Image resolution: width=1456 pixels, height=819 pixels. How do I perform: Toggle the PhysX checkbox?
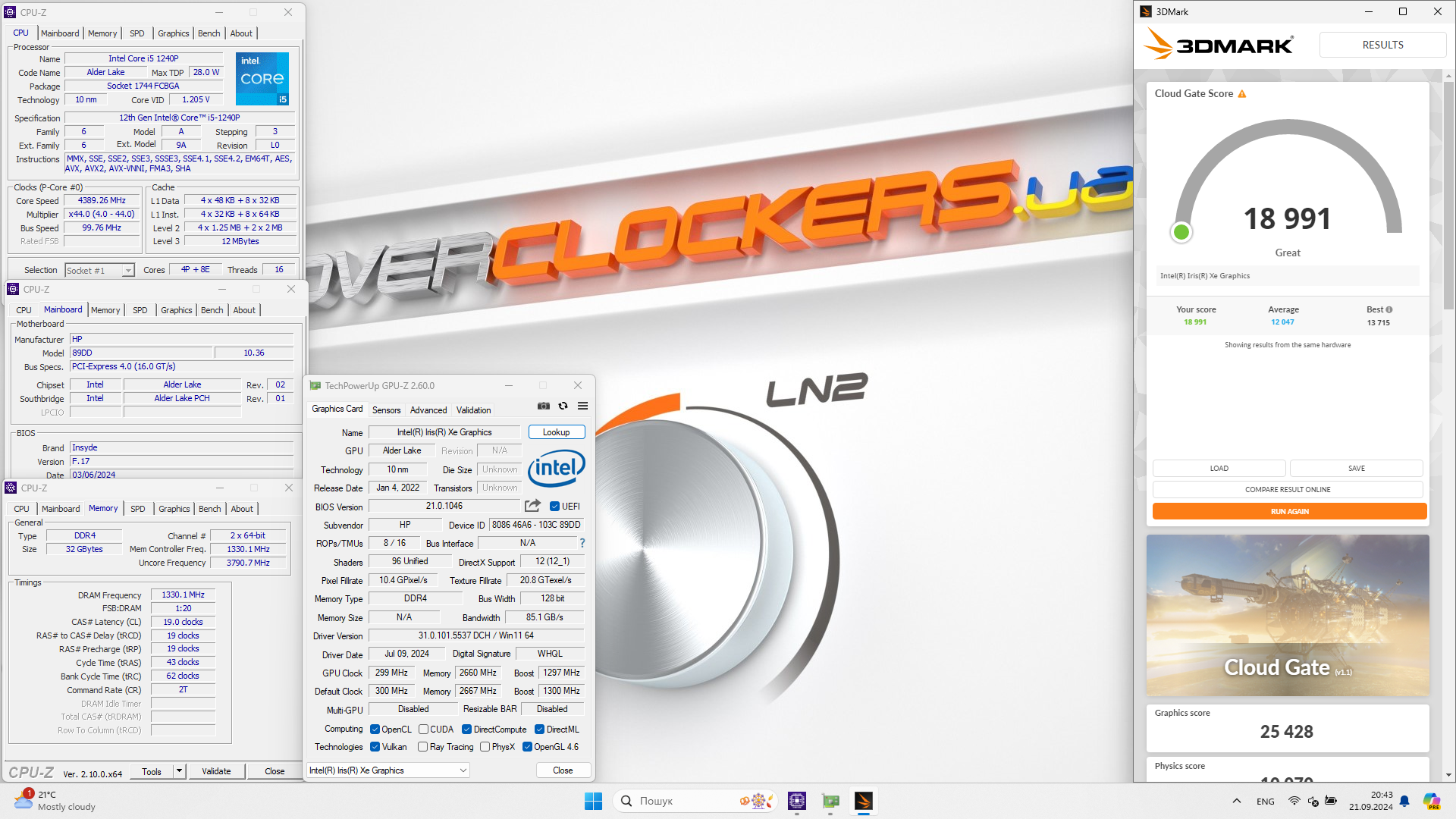point(485,747)
